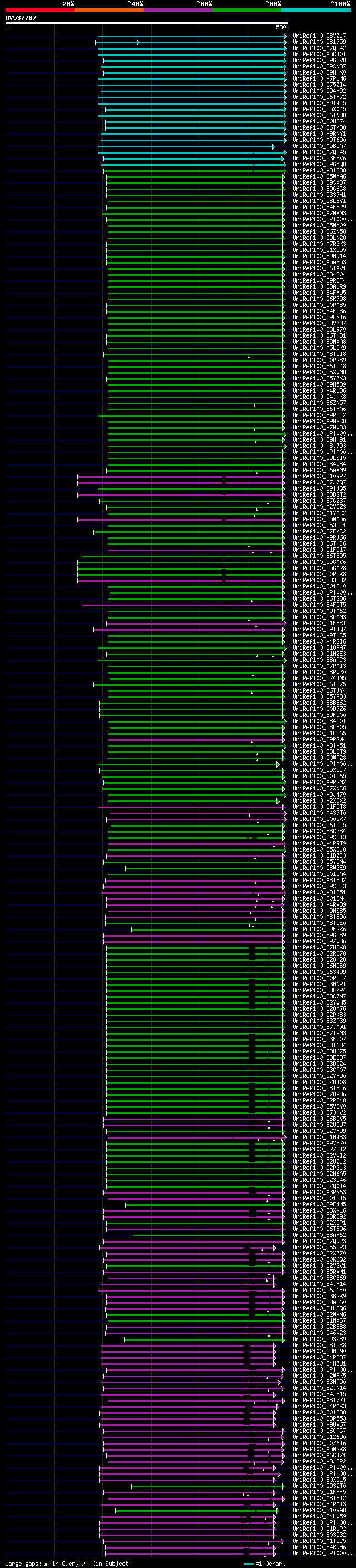
Task: Click the red segment of the identity legend
Action: point(39,10)
